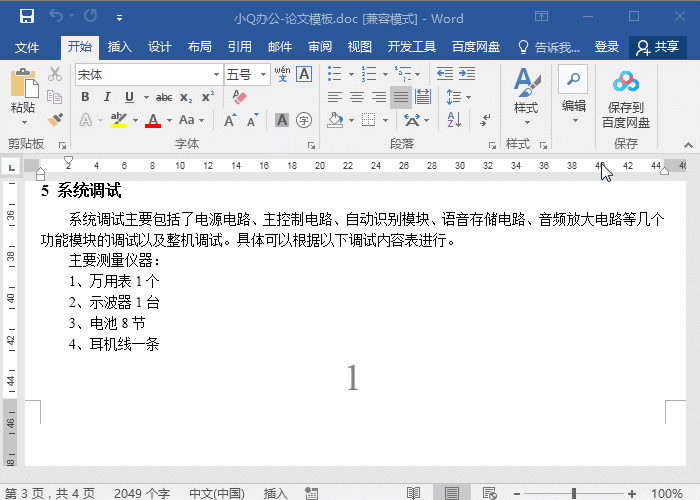
Task: Switch to the 插入 (Insert) ribbon tab
Action: click(119, 47)
